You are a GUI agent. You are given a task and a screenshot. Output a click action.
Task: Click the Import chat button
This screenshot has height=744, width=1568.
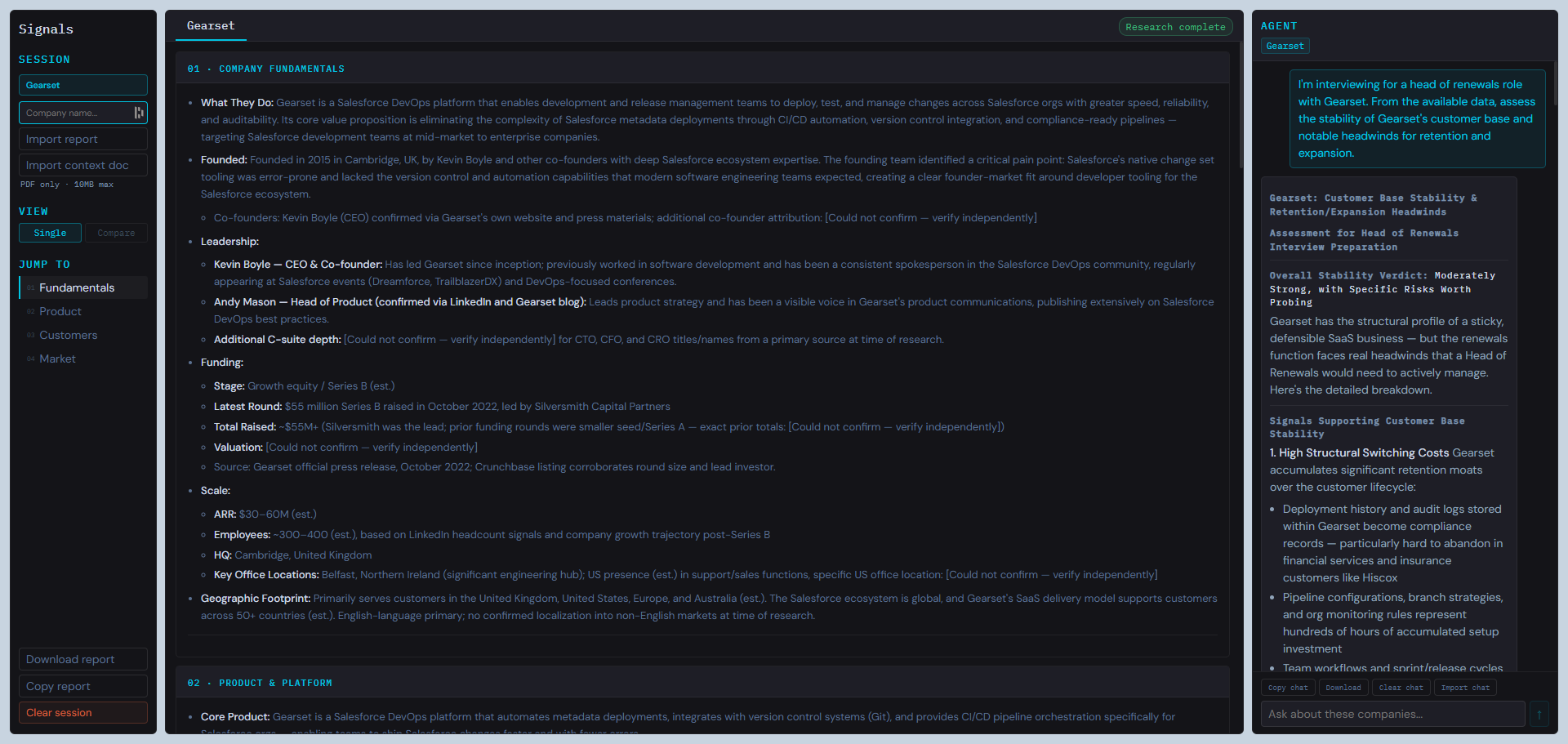pyautogui.click(x=1465, y=688)
